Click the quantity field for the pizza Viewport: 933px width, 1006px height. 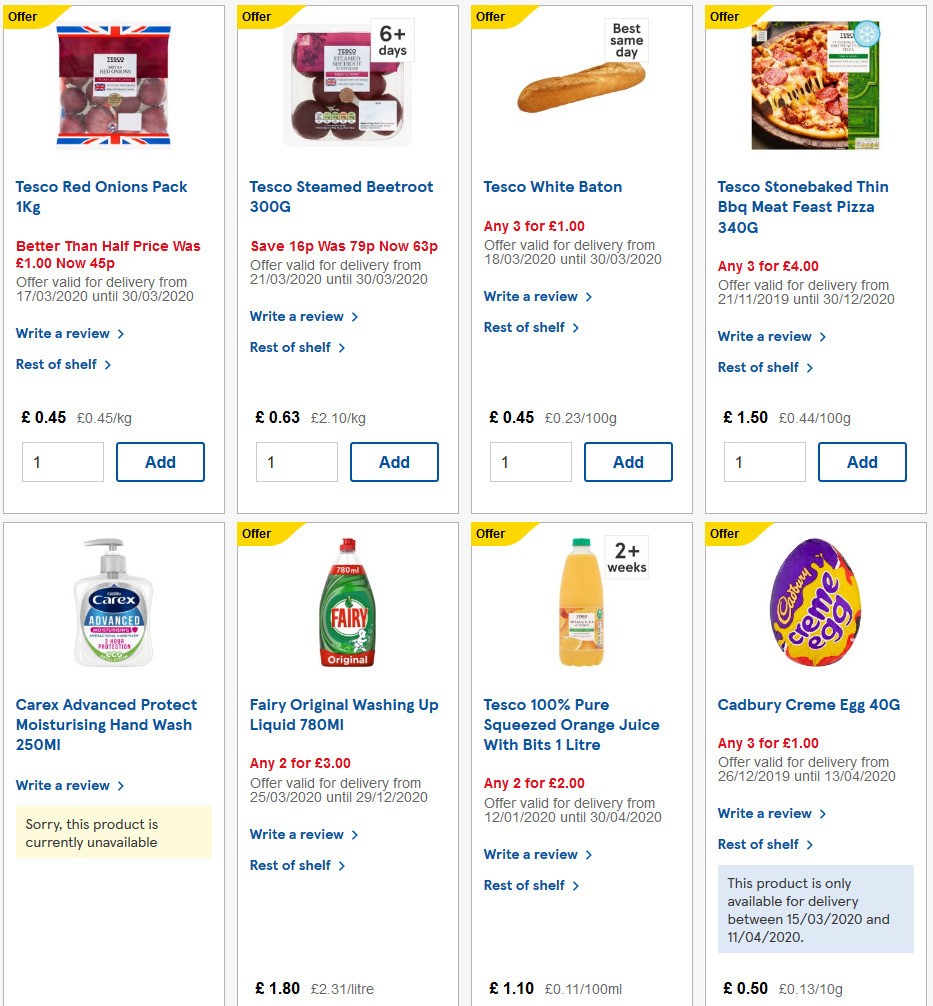(764, 462)
